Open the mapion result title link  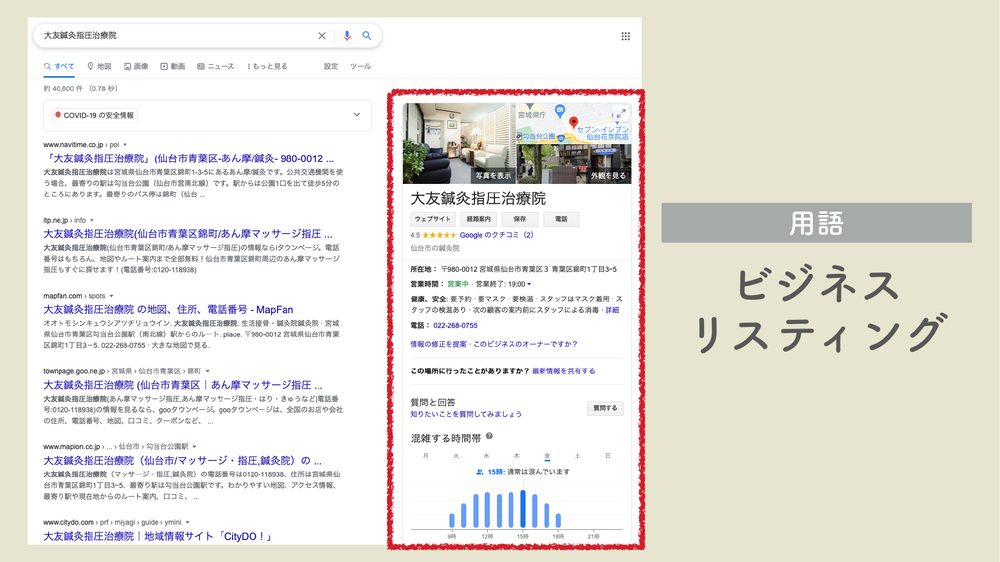tap(182, 461)
